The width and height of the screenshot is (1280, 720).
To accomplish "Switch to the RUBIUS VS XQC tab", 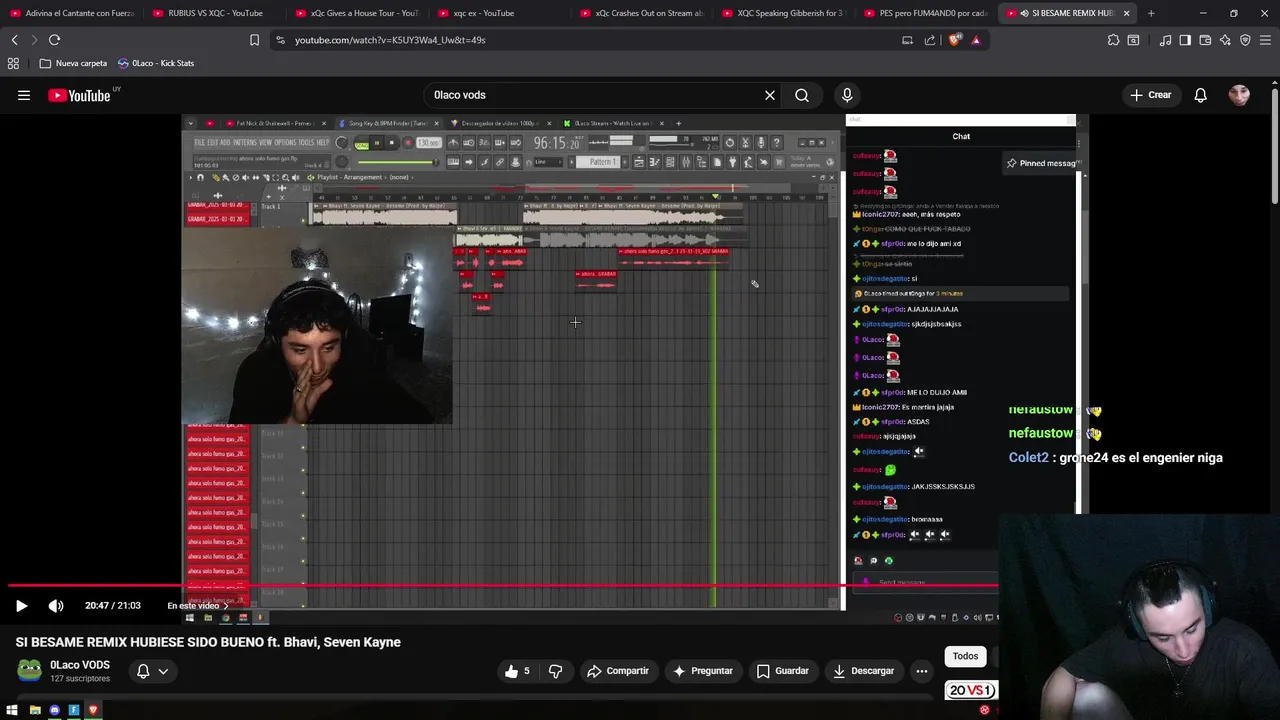I will (x=215, y=13).
